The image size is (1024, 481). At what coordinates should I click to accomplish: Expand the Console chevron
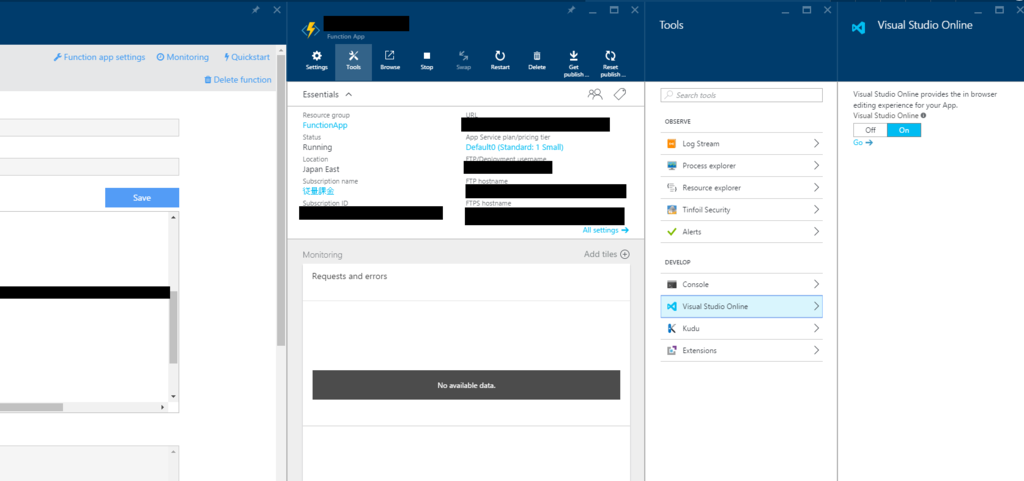tap(816, 285)
